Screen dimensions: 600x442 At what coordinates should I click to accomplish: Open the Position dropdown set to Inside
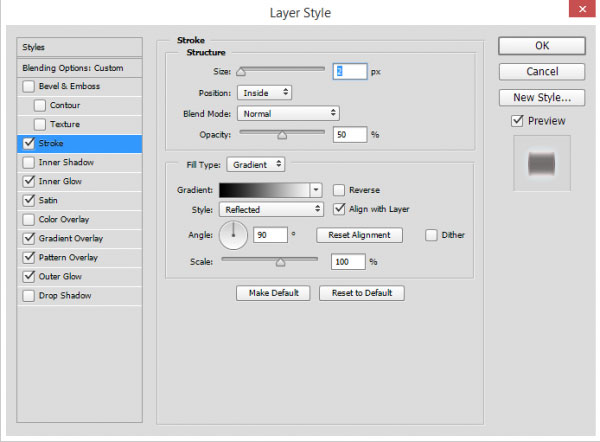(x=264, y=92)
